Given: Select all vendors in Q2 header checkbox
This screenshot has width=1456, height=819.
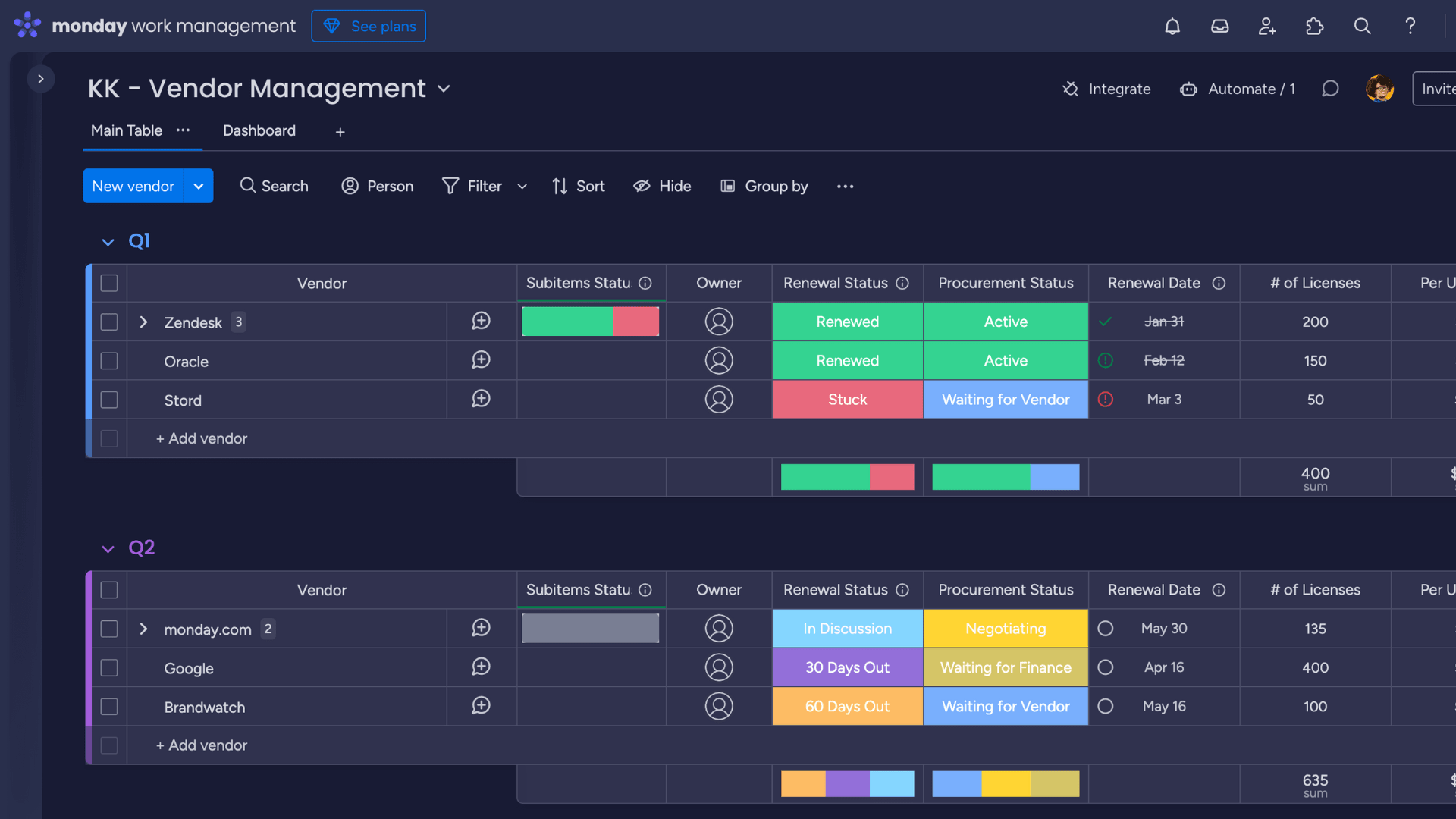Looking at the screenshot, I should click(x=109, y=590).
